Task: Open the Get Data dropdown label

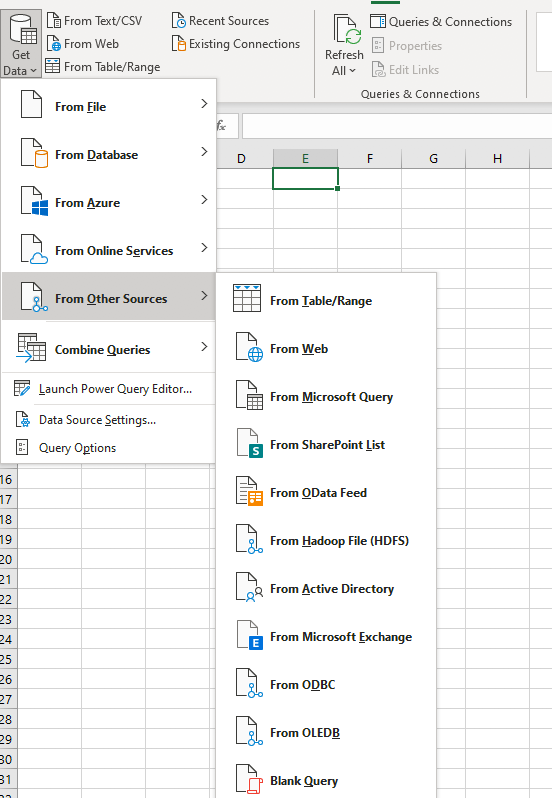Action: click(20, 63)
